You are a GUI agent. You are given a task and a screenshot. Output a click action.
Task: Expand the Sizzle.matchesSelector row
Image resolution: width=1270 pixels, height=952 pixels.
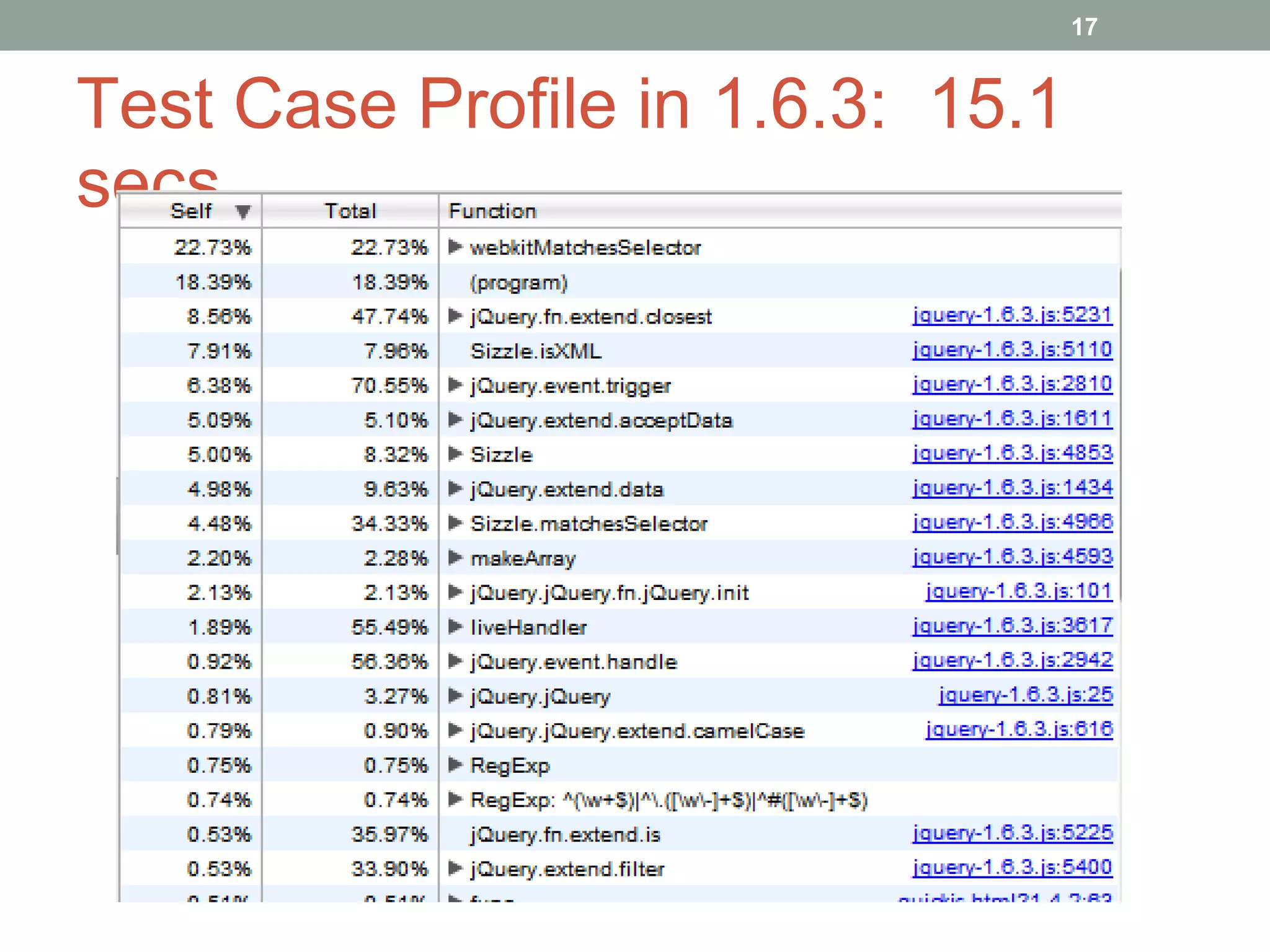pyautogui.click(x=455, y=524)
